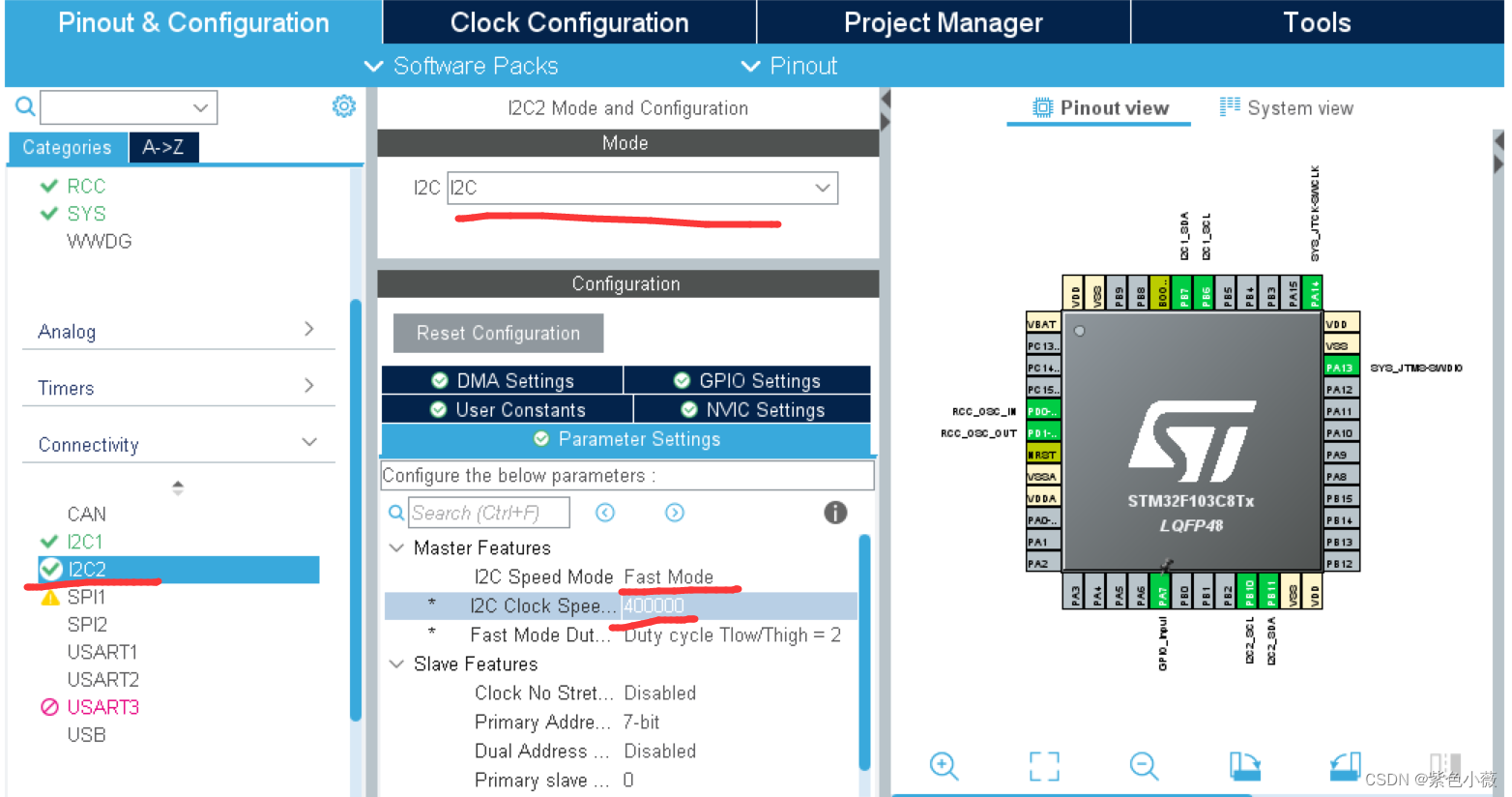Edit the I2C Clock Speed value 400000
The height and width of the screenshot is (797, 1512).
(x=654, y=605)
